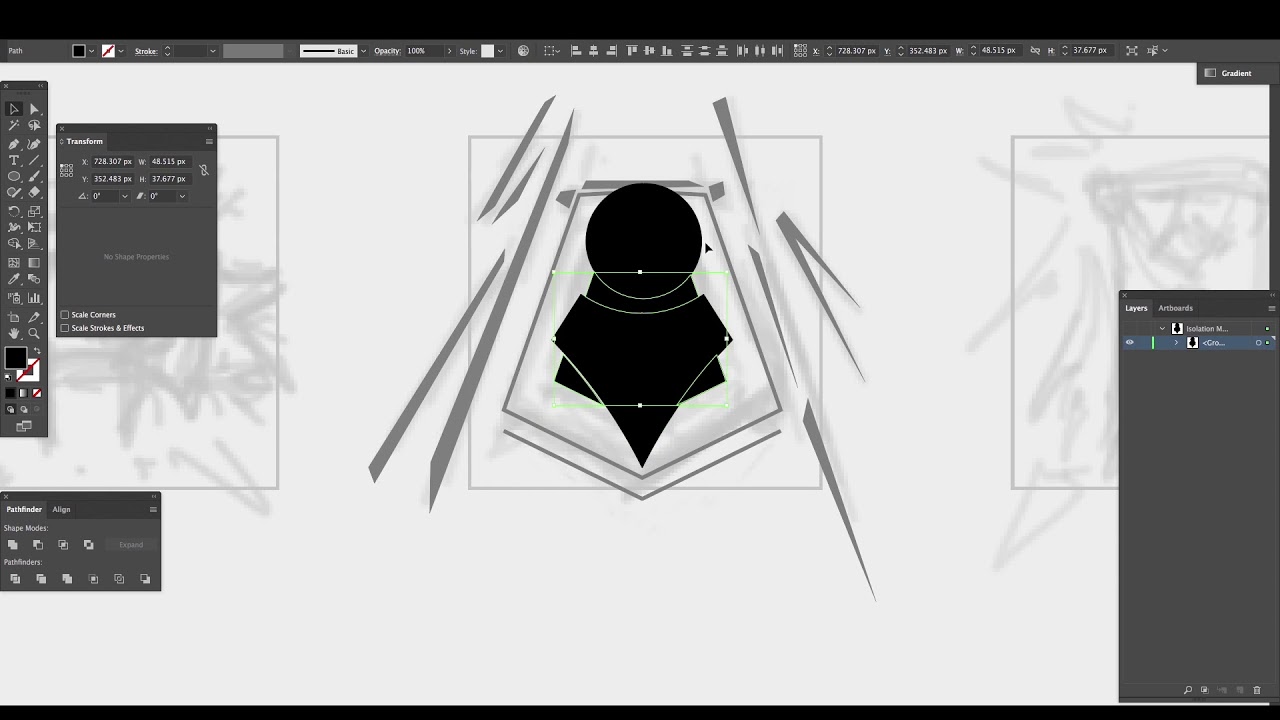The image size is (1280, 720).
Task: Select the Scale tool
Action: point(34,212)
